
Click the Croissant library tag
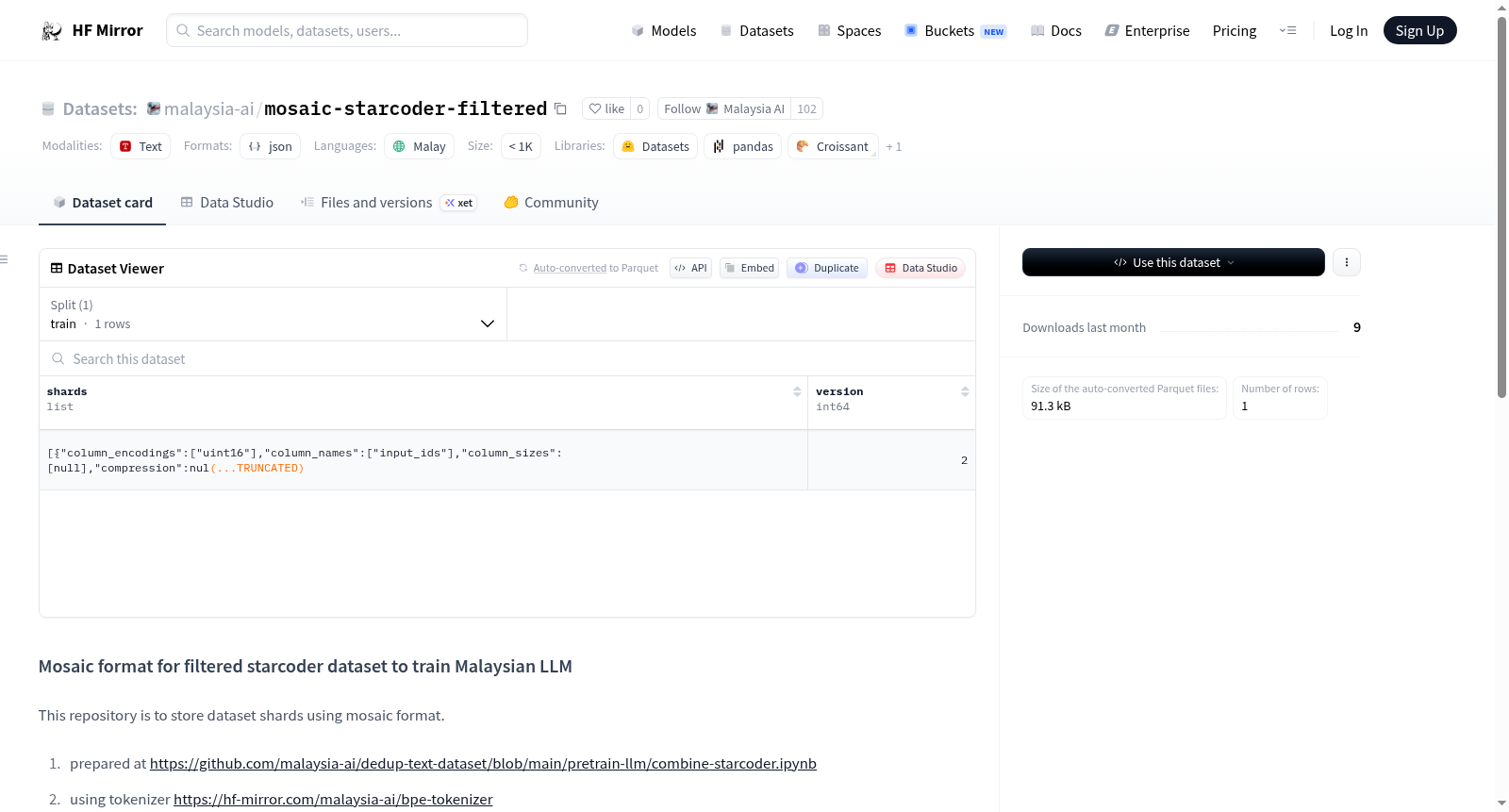(x=833, y=146)
